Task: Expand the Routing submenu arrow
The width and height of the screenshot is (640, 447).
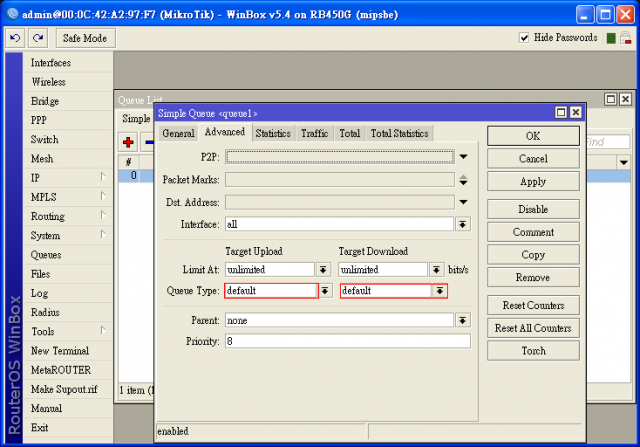Action: click(x=103, y=215)
